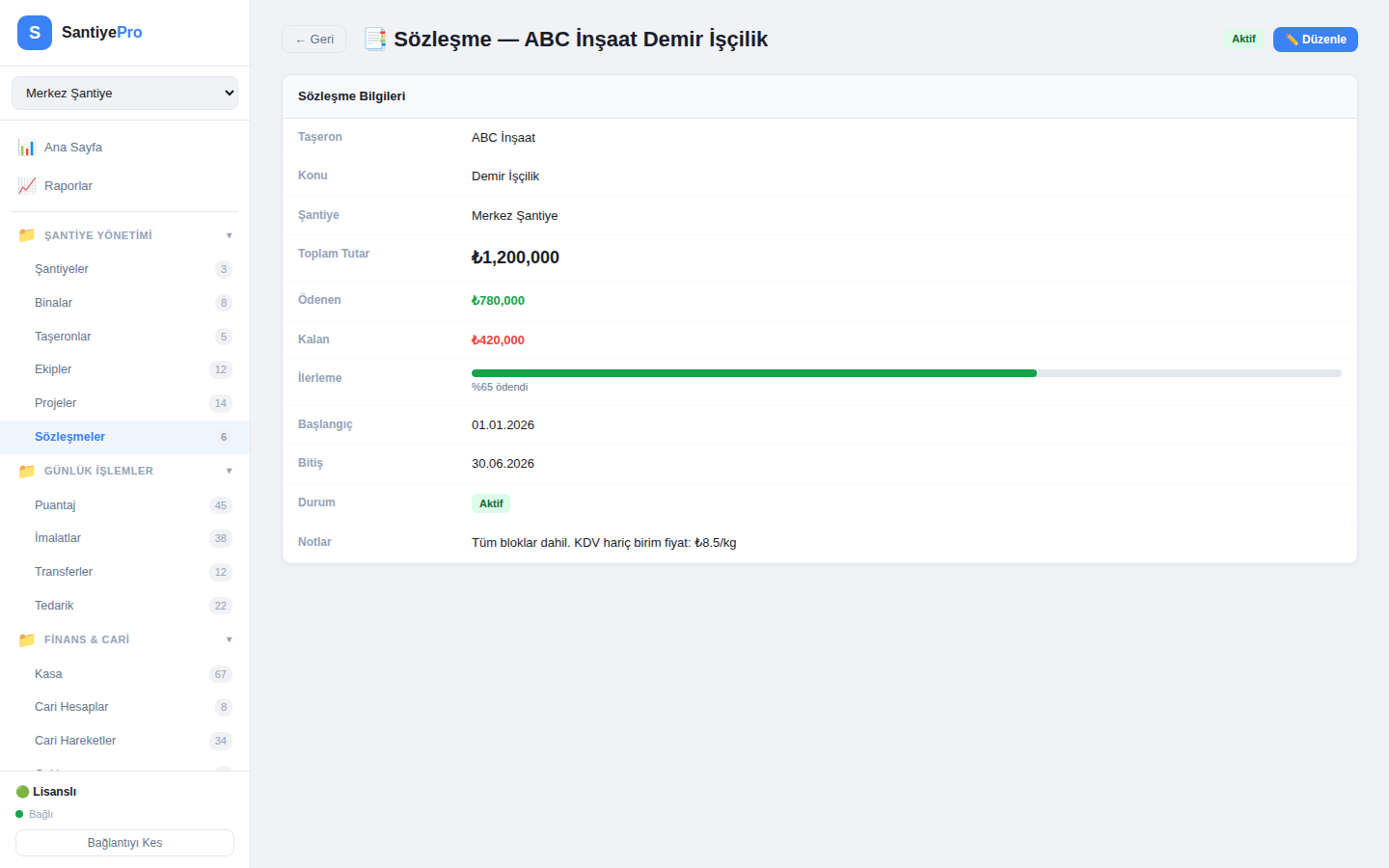The width and height of the screenshot is (1389, 868).
Task: Click the Finans & Cari folder icon
Action: click(27, 639)
